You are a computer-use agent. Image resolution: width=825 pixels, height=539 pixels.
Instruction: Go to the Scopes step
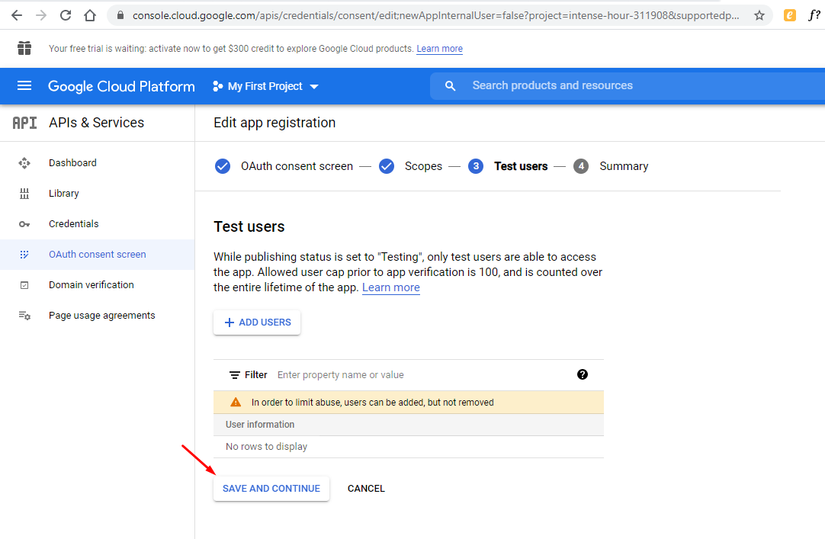423,166
